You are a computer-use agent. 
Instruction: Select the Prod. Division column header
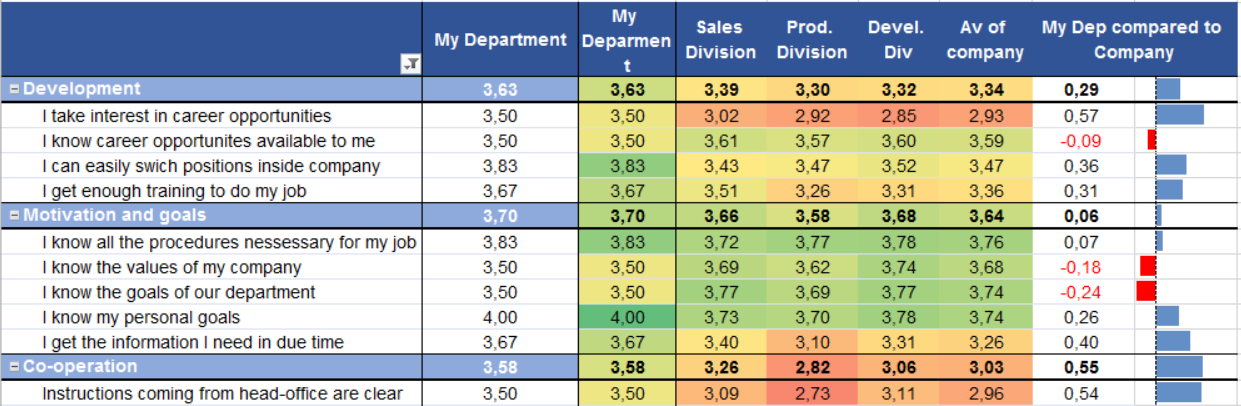click(x=811, y=40)
